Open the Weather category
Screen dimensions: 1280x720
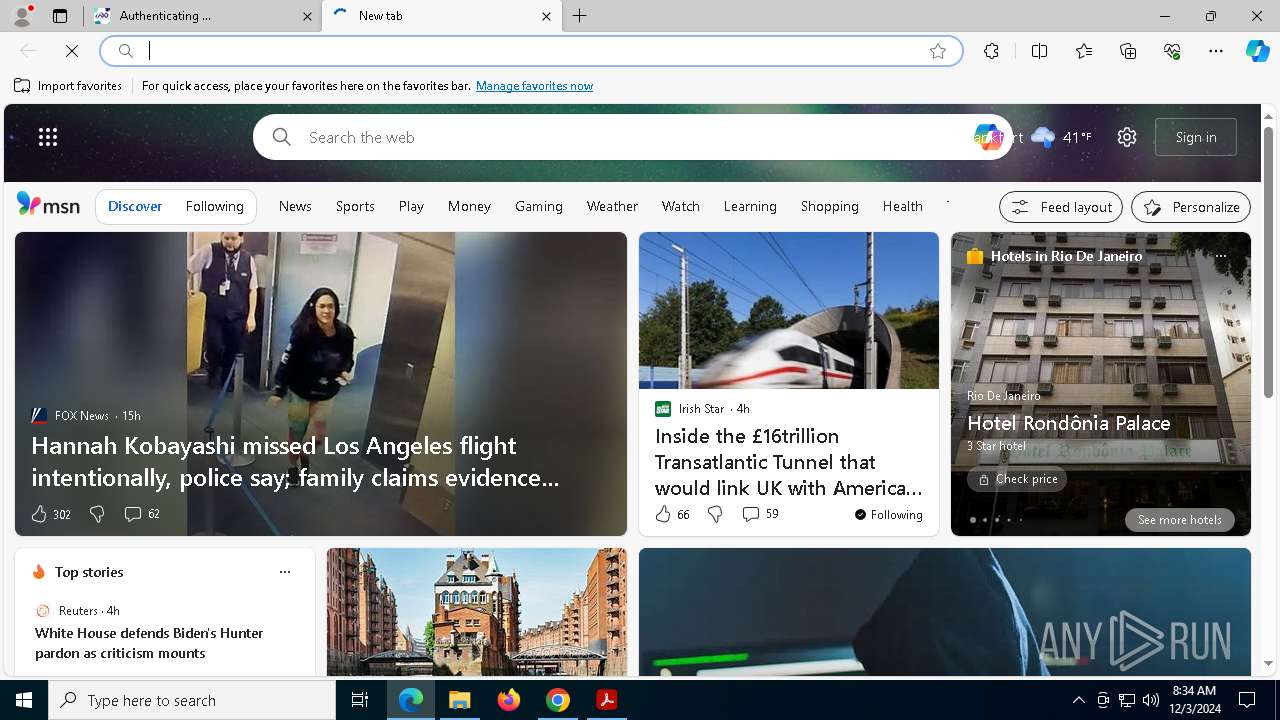click(x=612, y=206)
